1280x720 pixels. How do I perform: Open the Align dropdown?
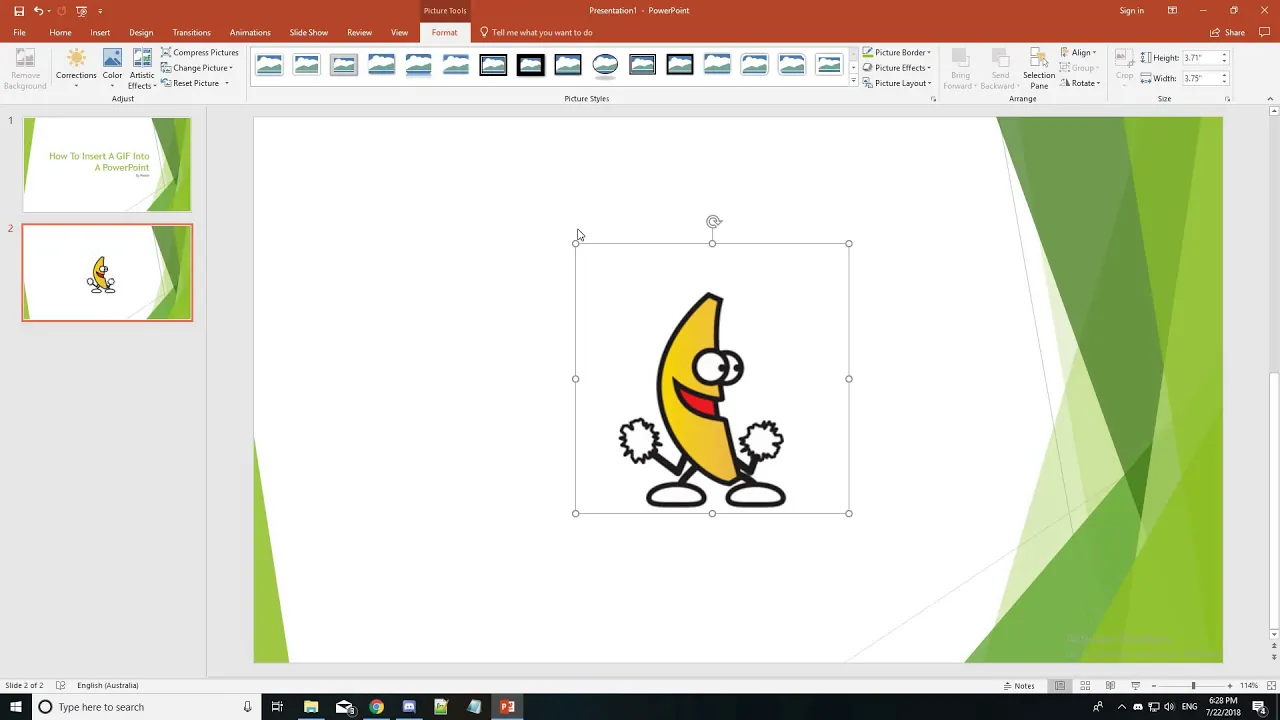1078,52
